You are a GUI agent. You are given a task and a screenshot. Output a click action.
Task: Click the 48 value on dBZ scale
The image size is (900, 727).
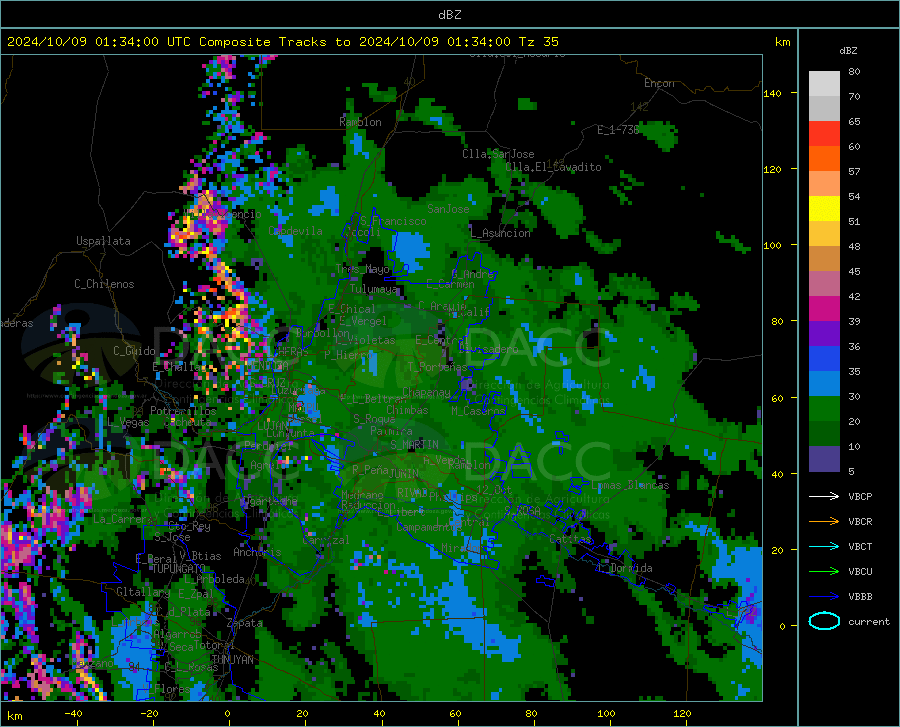pyautogui.click(x=854, y=247)
